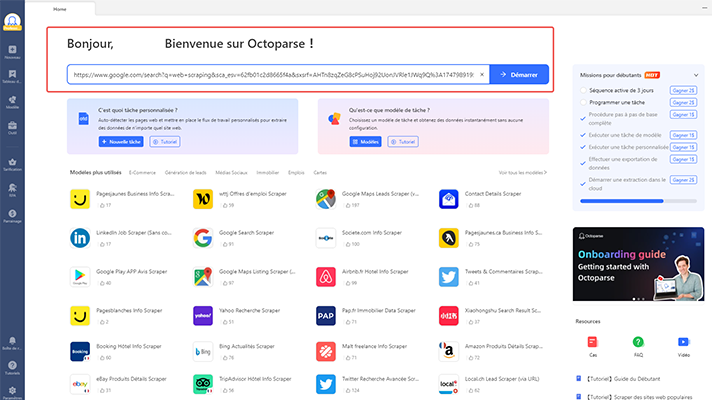Open Airbnb.fr Hotel Info Scraper icon
The height and width of the screenshot is (400, 712).
point(326,277)
